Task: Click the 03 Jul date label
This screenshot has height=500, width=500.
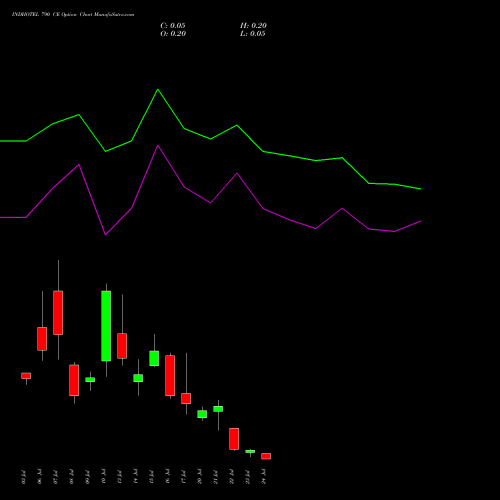Action: [23, 477]
